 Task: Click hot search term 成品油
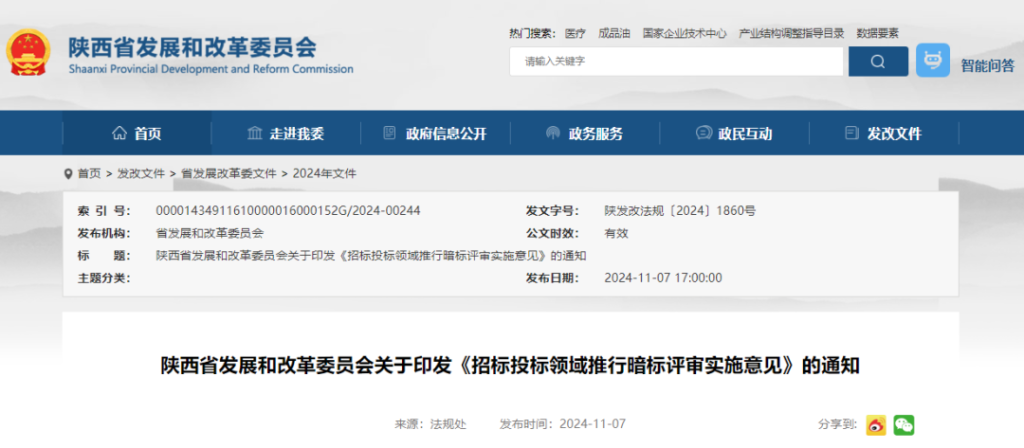coord(614,33)
